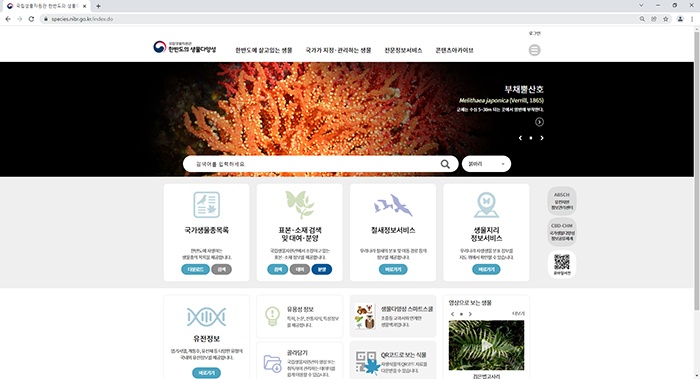Image resolution: width=700 pixels, height=379 pixels.
Task: Click the 국가생물종목록 document icon
Action: (206, 204)
